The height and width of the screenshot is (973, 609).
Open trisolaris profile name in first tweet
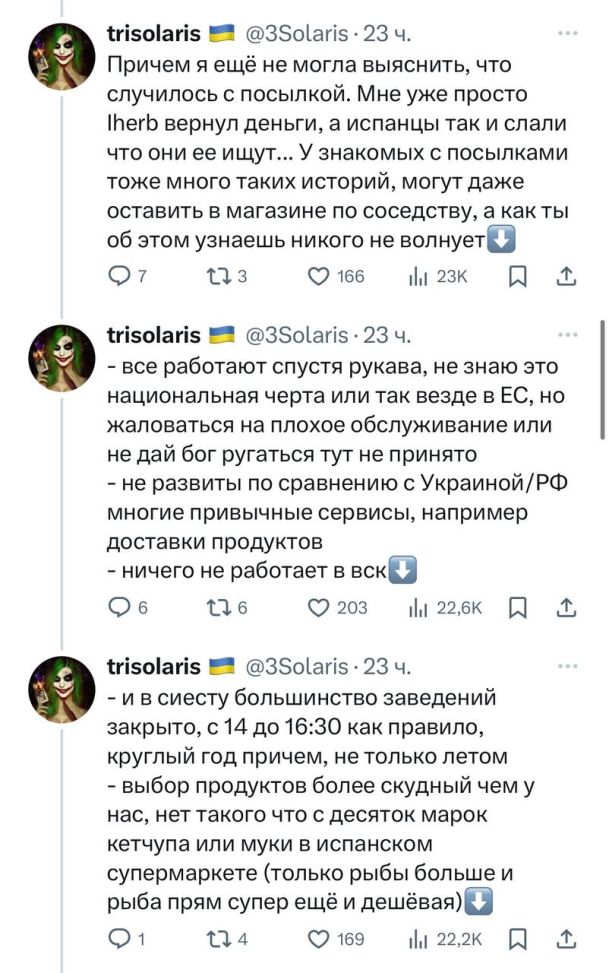point(153,34)
